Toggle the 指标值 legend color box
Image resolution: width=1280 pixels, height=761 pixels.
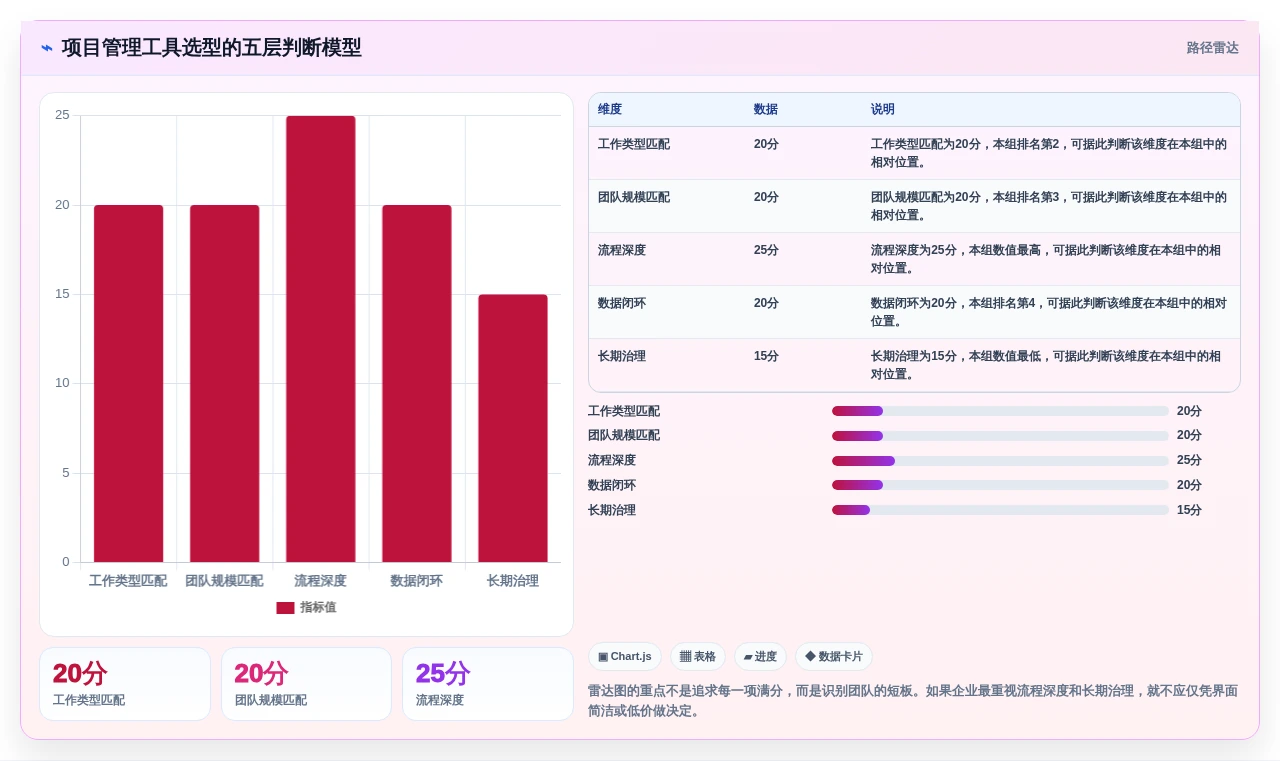(x=285, y=608)
